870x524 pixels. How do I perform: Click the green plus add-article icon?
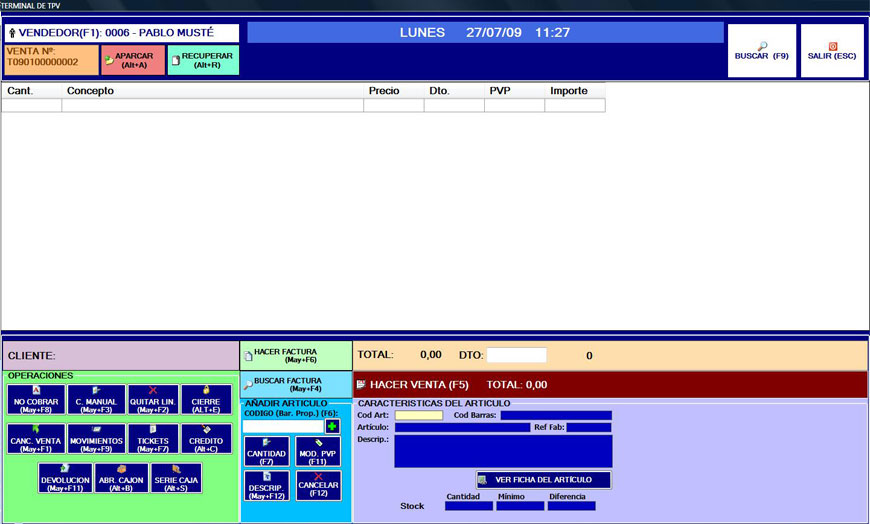(x=332, y=426)
